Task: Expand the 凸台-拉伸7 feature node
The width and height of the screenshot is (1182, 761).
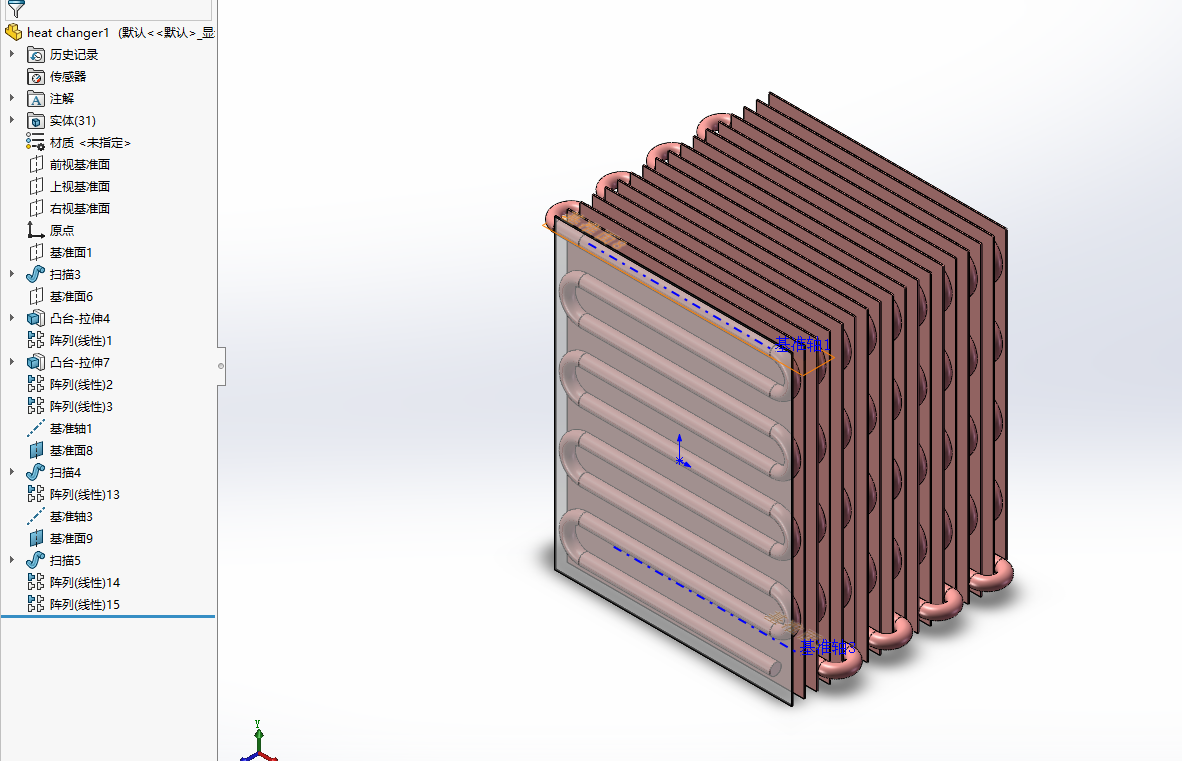Action: tap(12, 362)
